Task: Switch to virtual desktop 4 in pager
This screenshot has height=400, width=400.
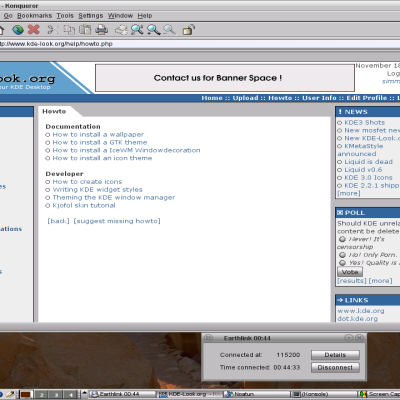Action: click(x=71, y=395)
